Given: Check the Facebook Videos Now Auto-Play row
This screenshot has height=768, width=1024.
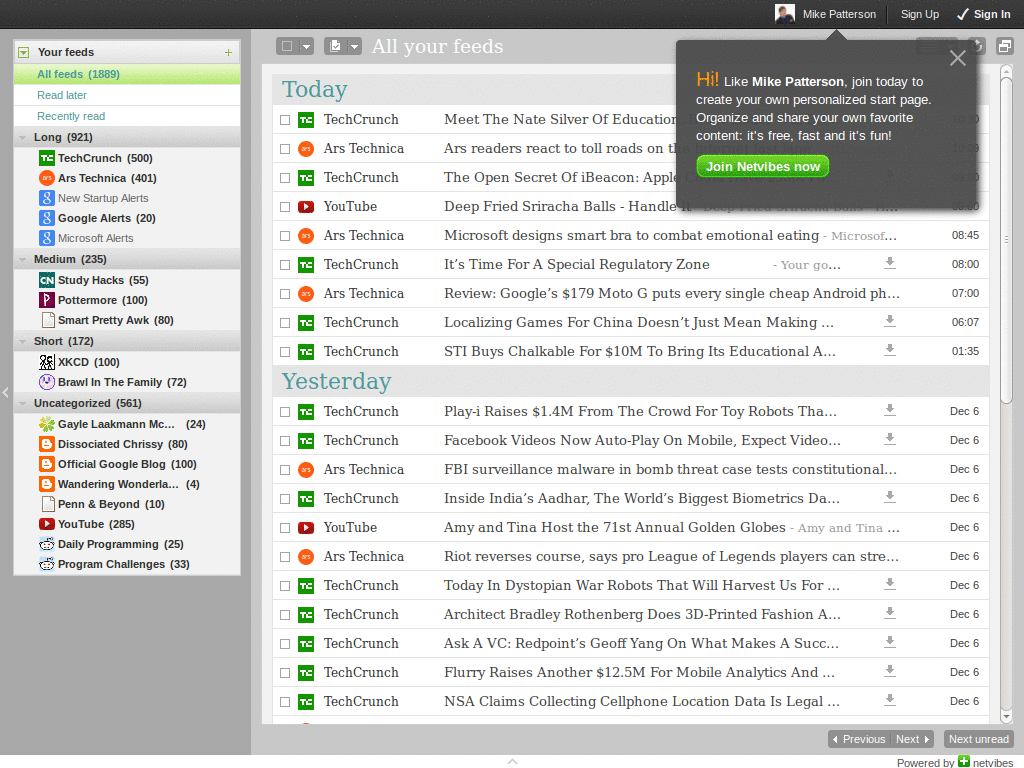Looking at the screenshot, I should point(285,441).
